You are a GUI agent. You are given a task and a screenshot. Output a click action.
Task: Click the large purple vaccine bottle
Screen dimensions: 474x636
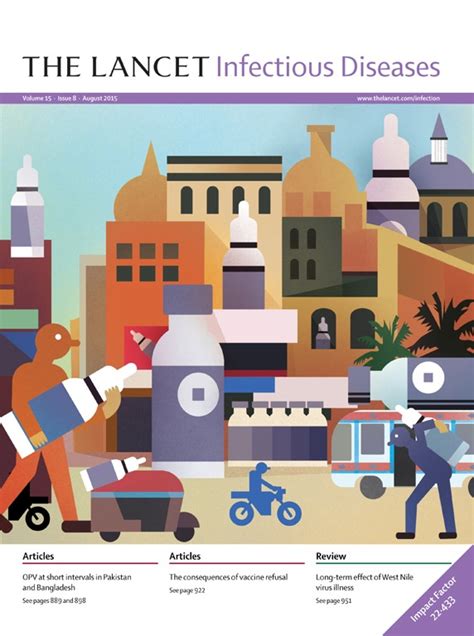pos(188,380)
